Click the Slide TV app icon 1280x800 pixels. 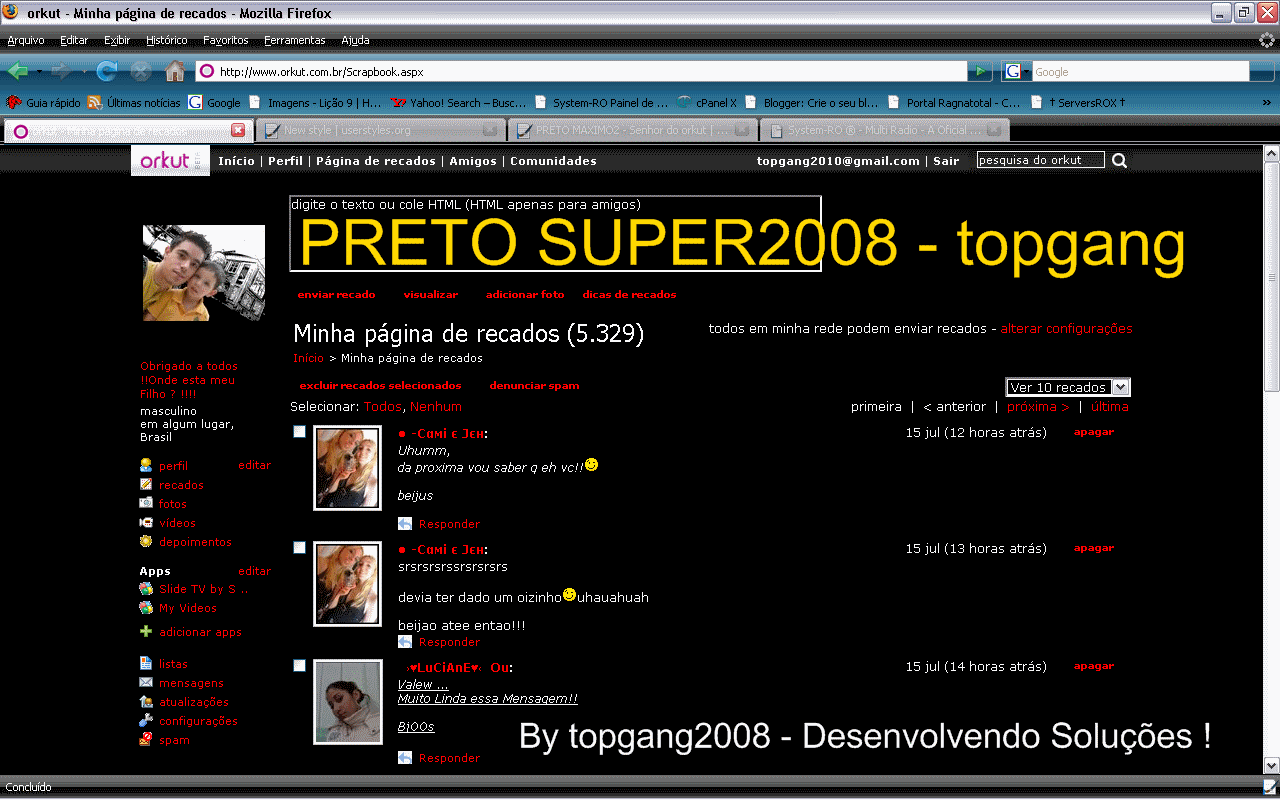point(146,589)
